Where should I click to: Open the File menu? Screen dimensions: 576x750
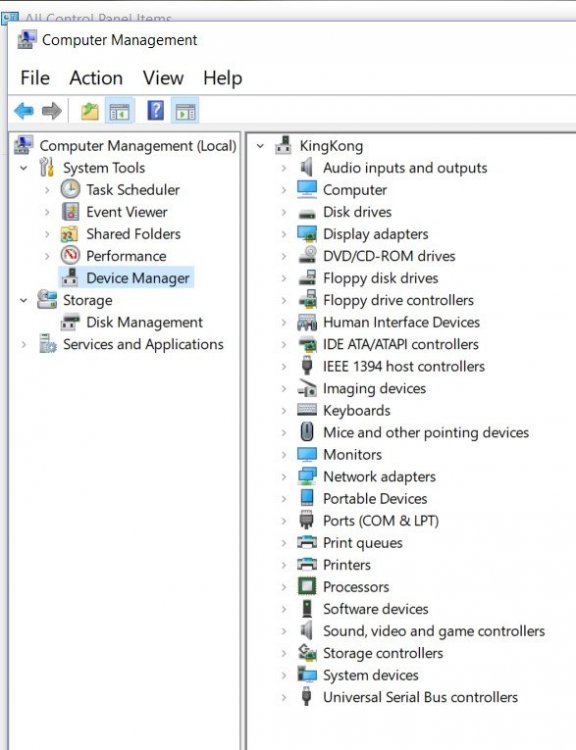click(35, 77)
